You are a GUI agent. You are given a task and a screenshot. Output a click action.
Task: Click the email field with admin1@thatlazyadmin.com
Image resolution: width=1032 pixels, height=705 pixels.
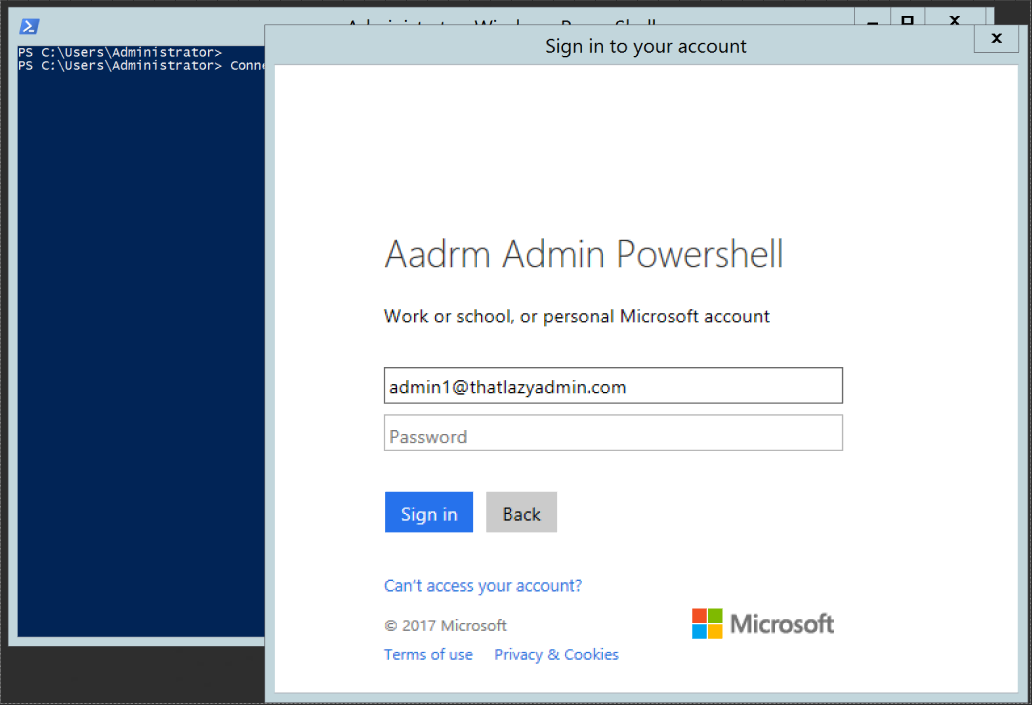(613, 386)
